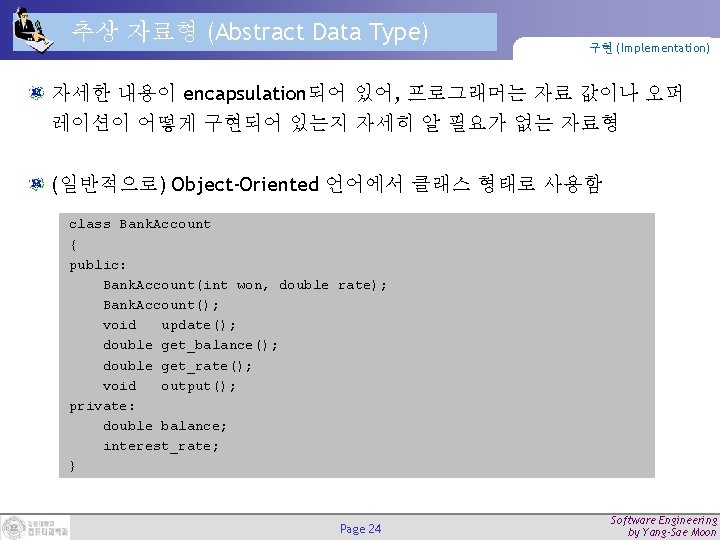Click the 'by Yang-Sae Moon' footer credit

coord(672,532)
